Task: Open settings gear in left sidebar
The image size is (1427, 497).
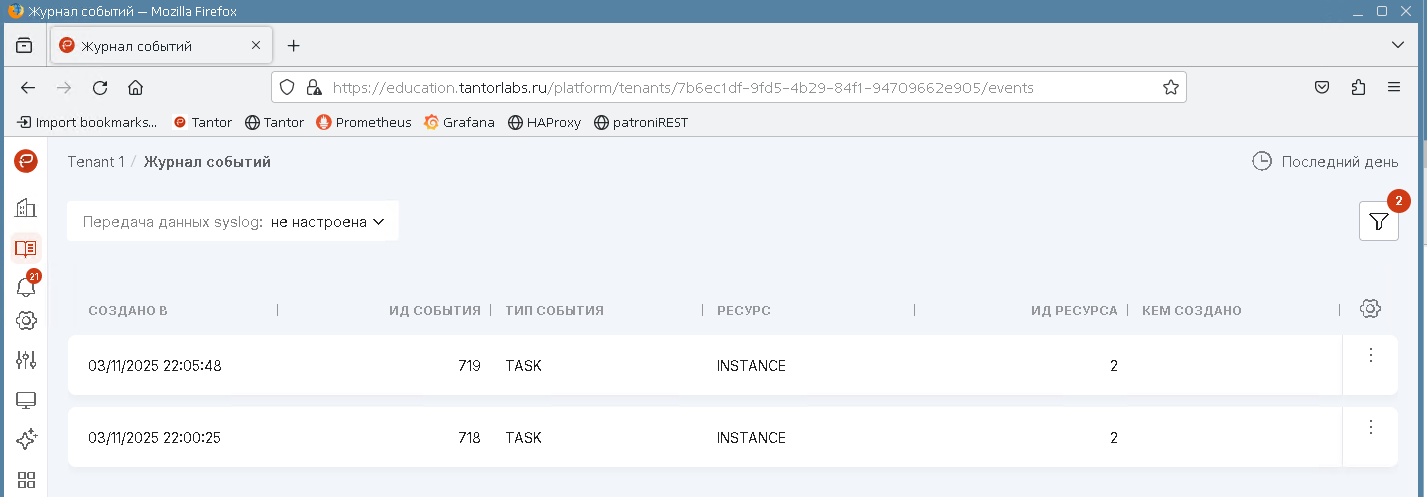Action: click(x=26, y=321)
